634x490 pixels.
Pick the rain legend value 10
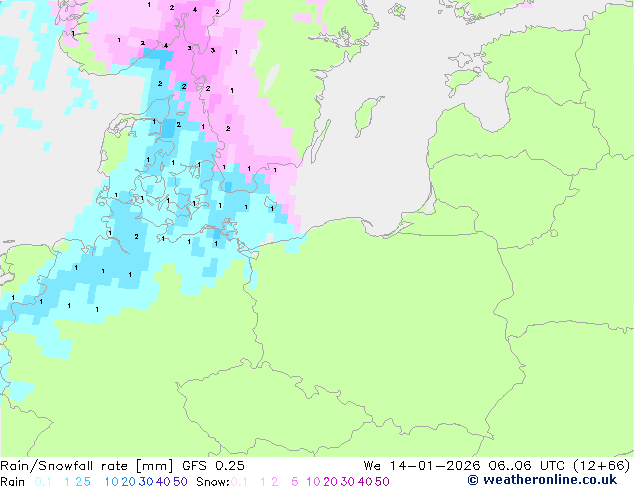(111, 482)
